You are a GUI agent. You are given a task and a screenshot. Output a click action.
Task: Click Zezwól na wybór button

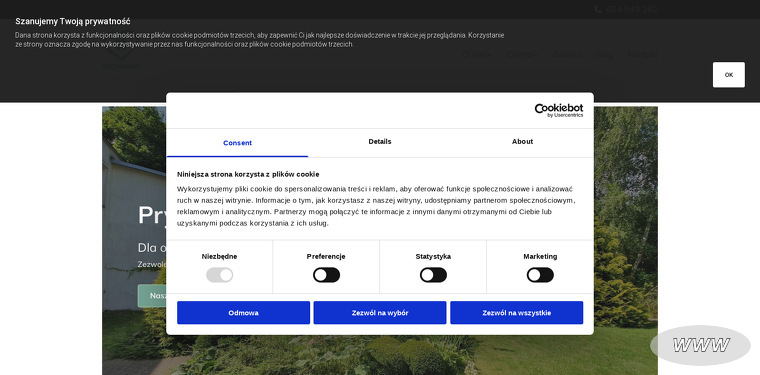click(380, 313)
